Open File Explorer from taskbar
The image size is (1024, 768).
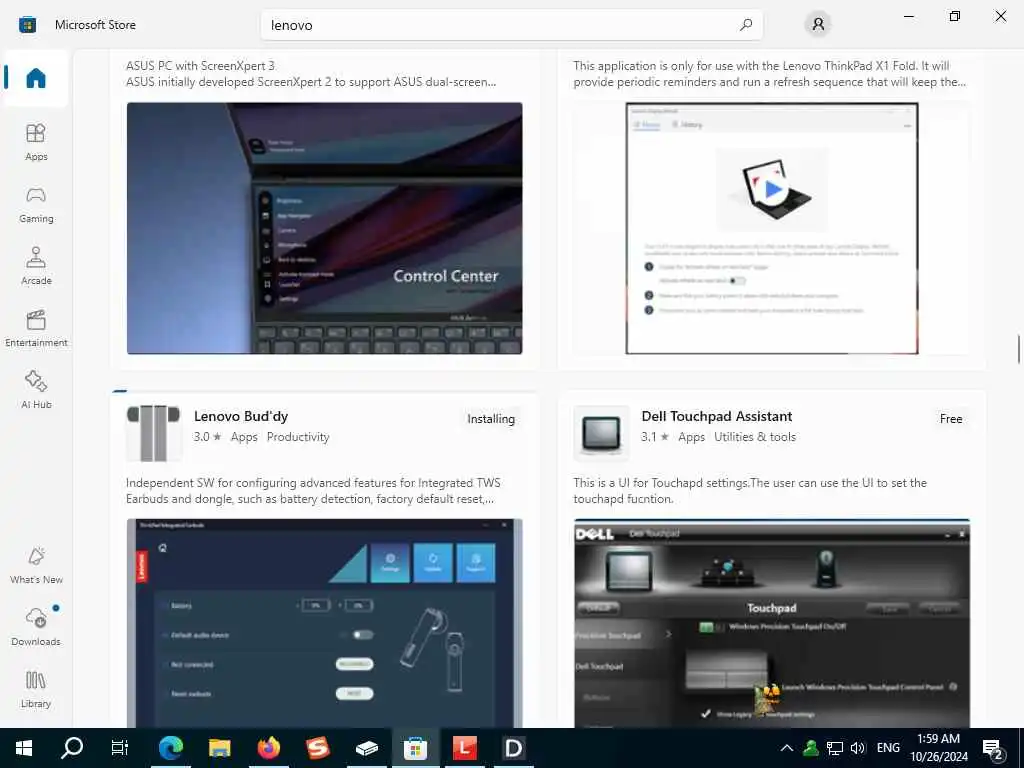coord(219,748)
